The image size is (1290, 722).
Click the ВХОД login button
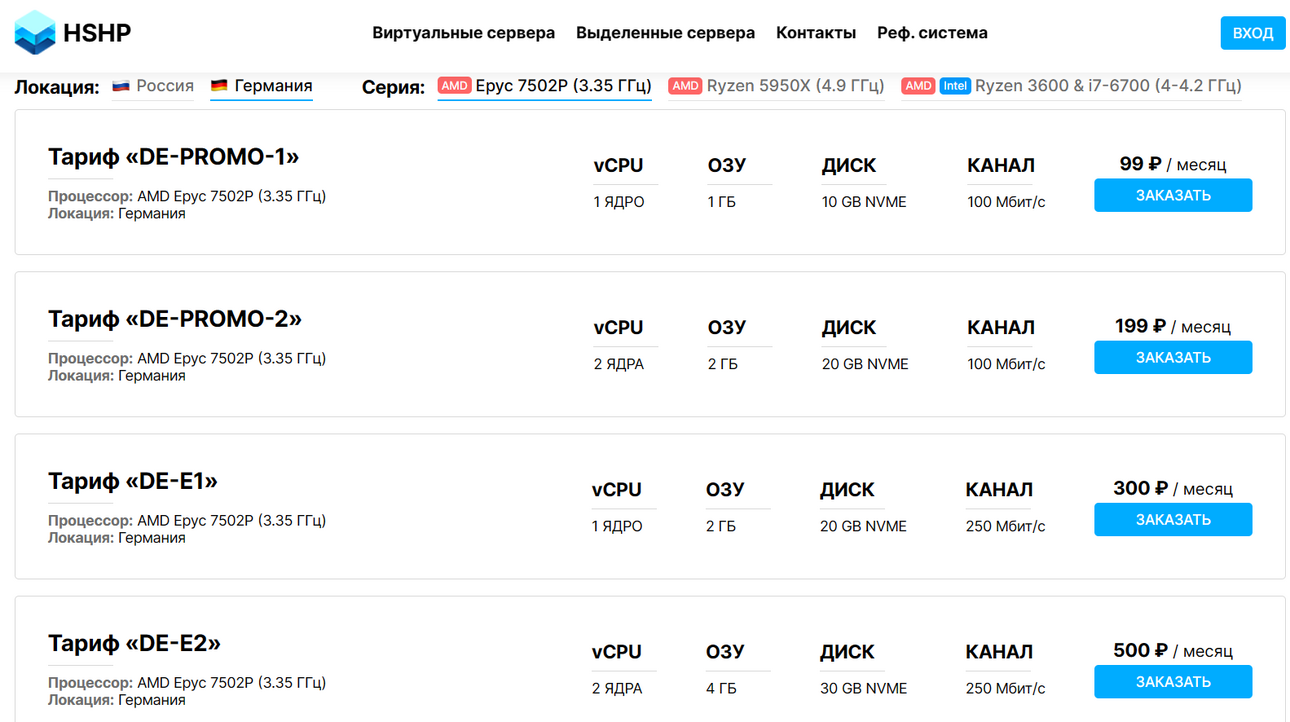point(1253,33)
